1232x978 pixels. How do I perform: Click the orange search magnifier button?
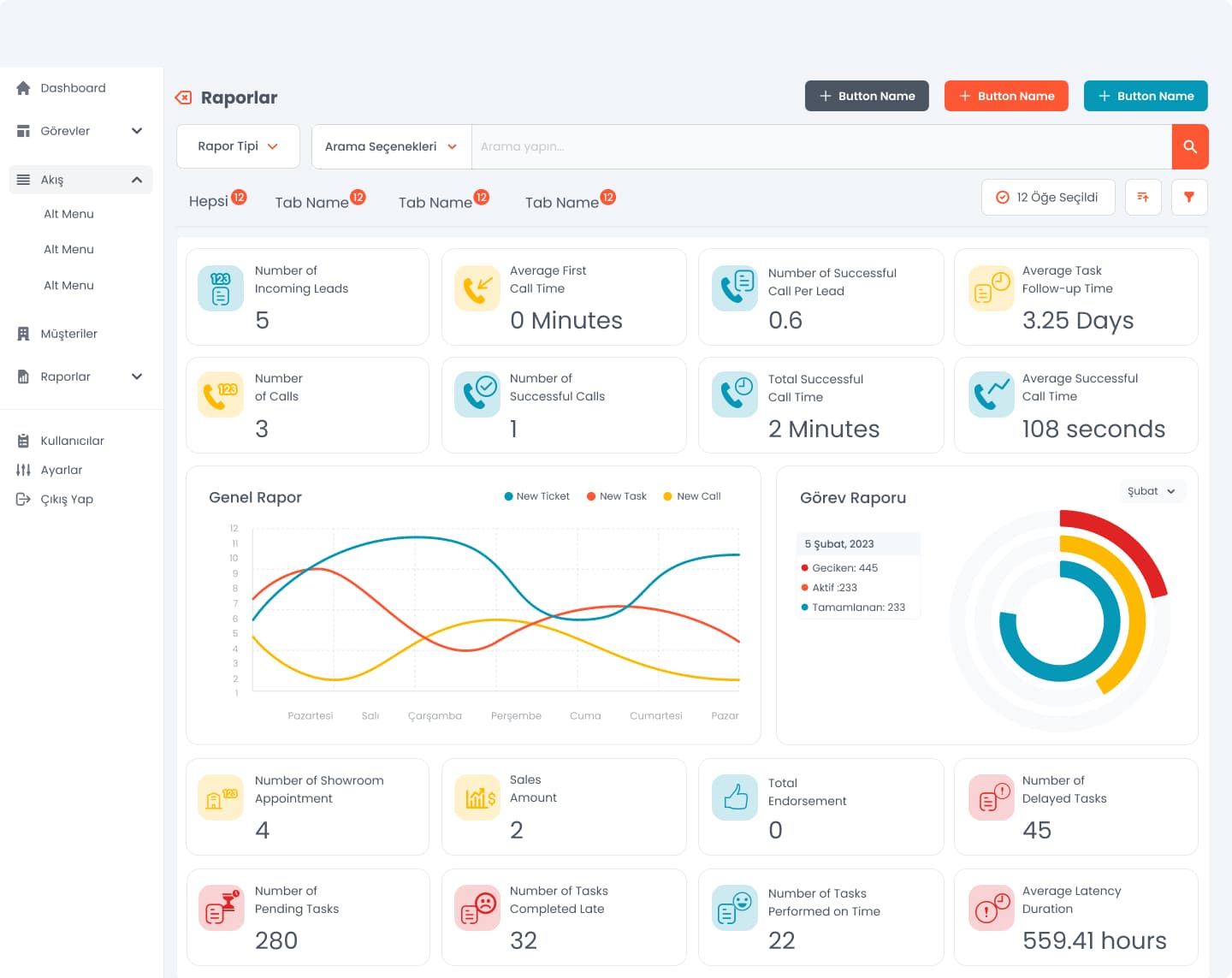(x=1190, y=146)
